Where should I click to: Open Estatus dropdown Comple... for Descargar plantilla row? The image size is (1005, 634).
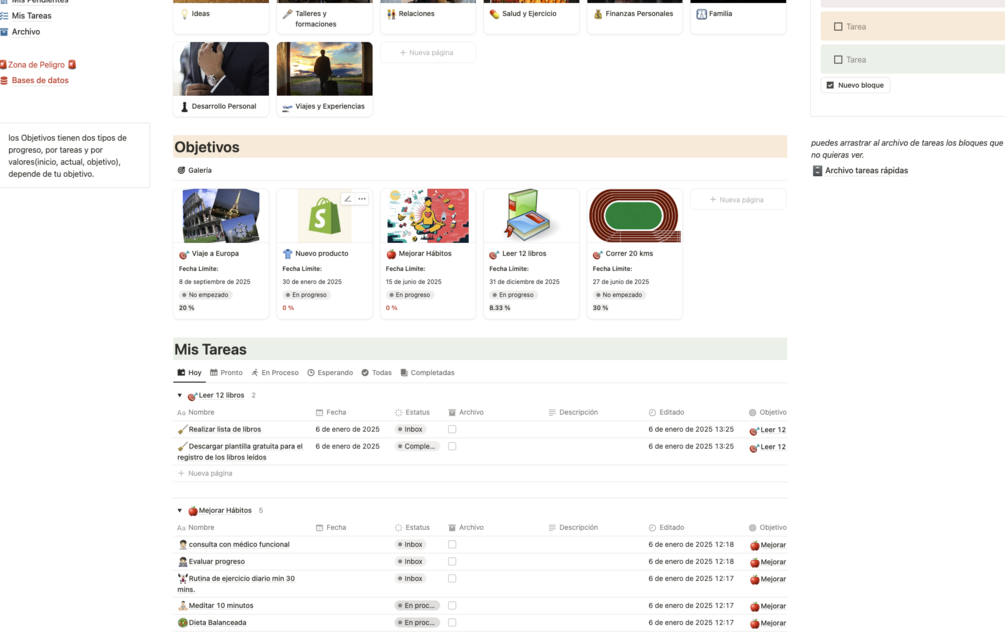click(x=417, y=446)
